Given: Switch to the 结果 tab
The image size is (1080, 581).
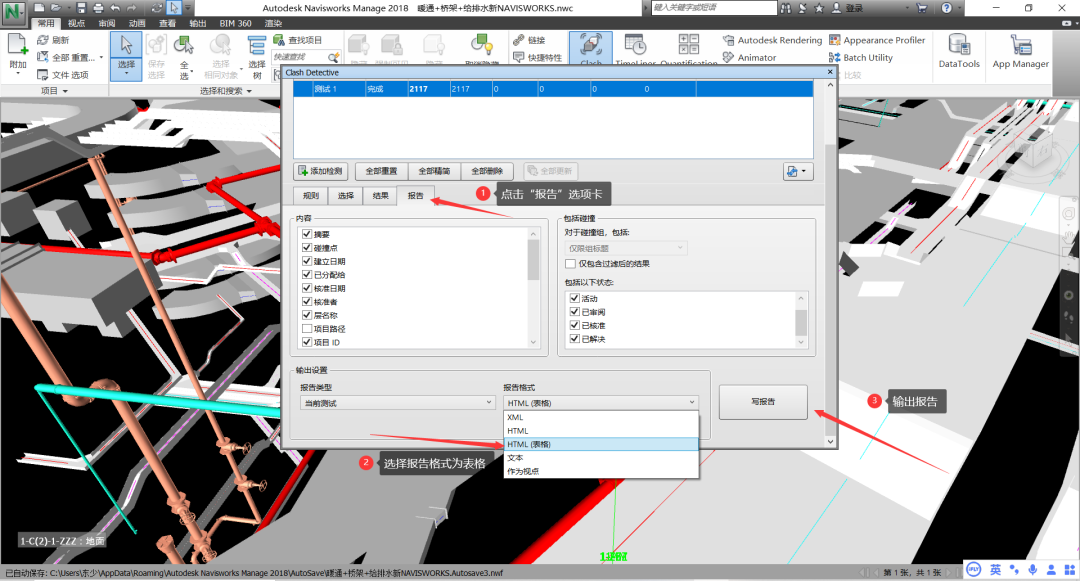Looking at the screenshot, I should point(381,196).
